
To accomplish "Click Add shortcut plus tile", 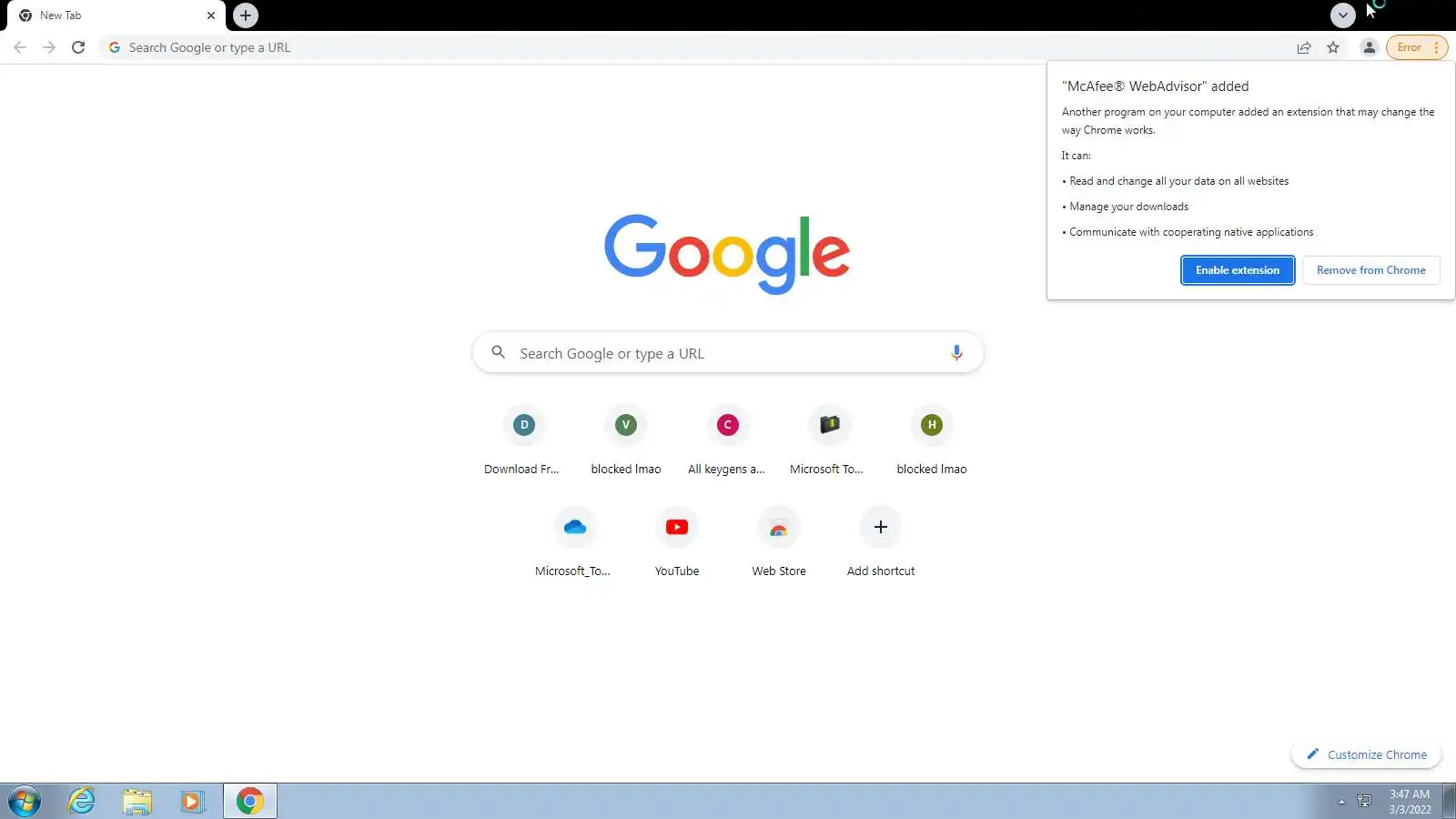I will click(x=880, y=543).
